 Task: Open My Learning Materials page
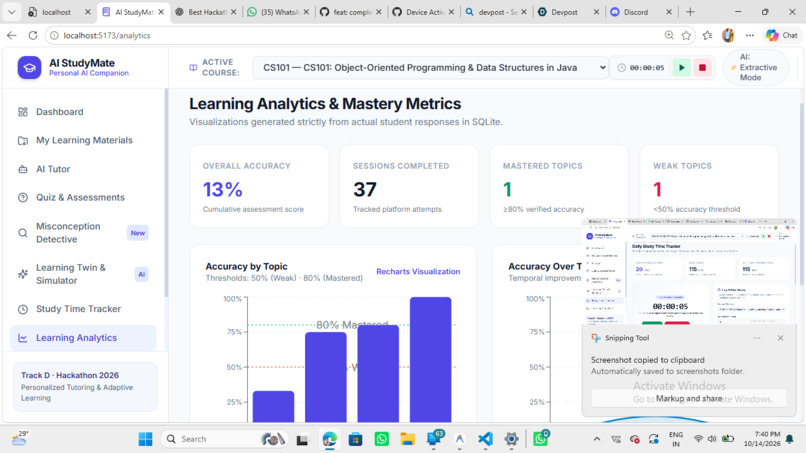[x=82, y=140]
